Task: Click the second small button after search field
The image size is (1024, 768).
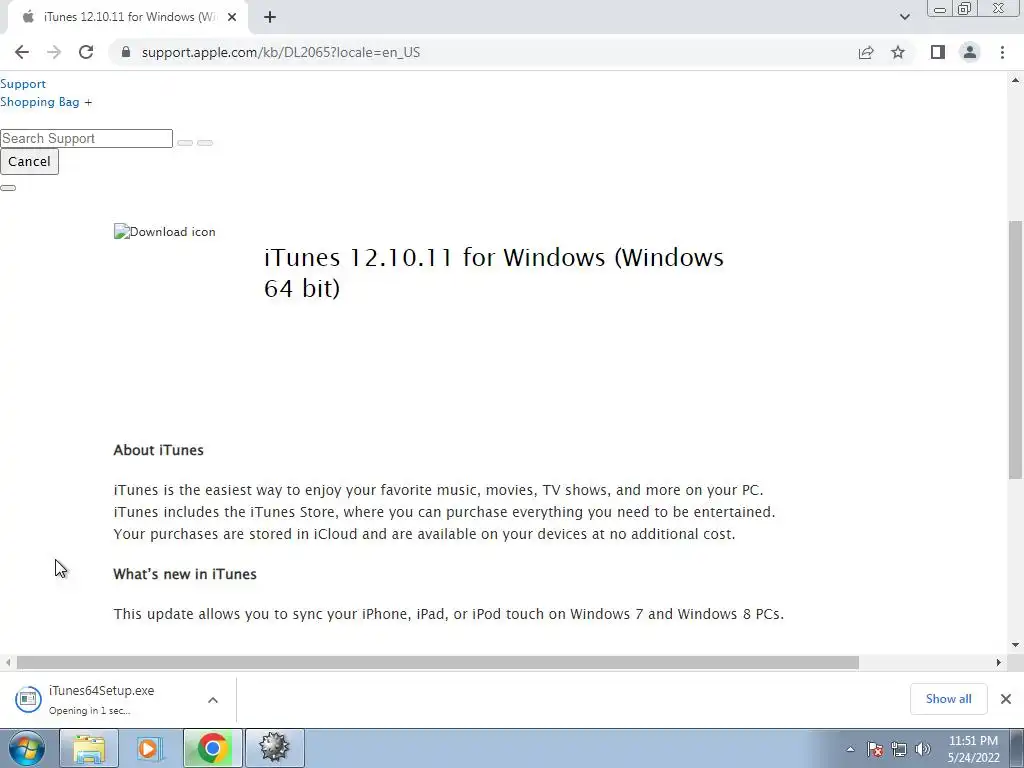Action: 205,142
